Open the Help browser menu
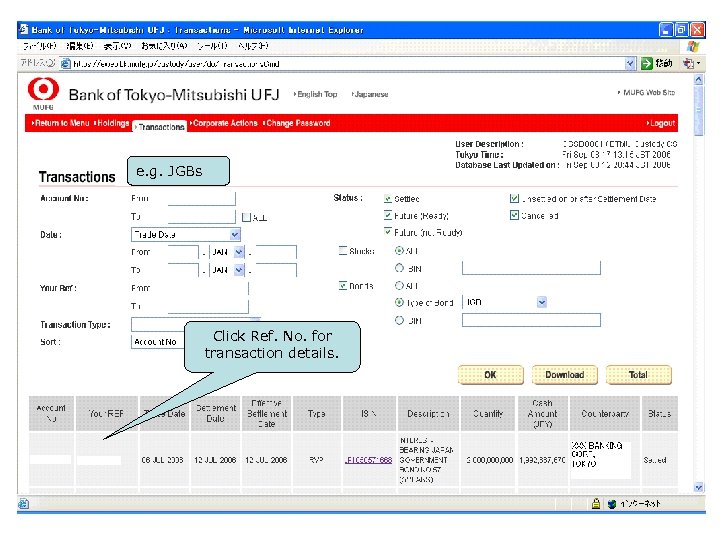The image size is (720, 540). coord(253,46)
